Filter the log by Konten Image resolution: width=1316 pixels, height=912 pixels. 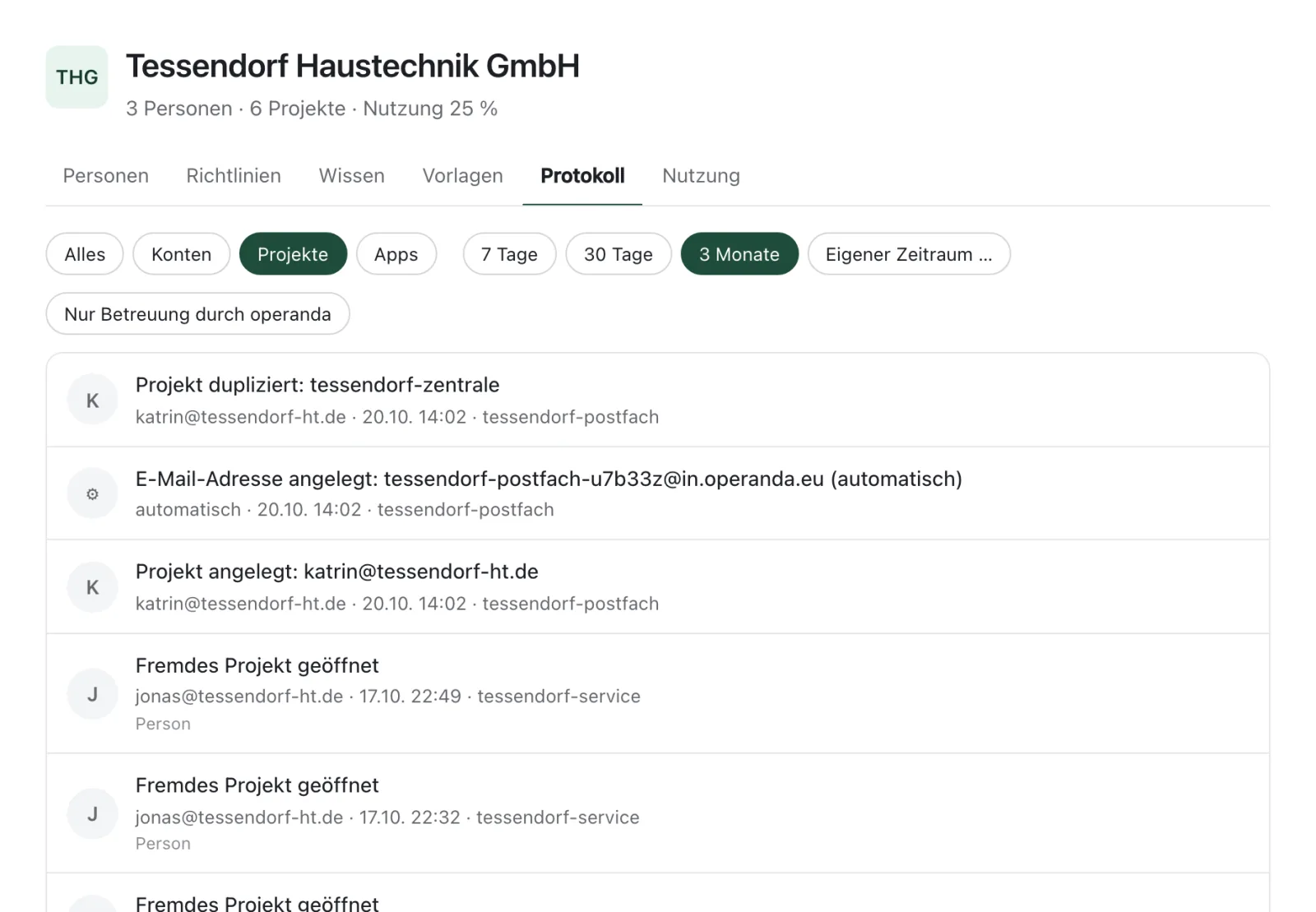tap(182, 254)
